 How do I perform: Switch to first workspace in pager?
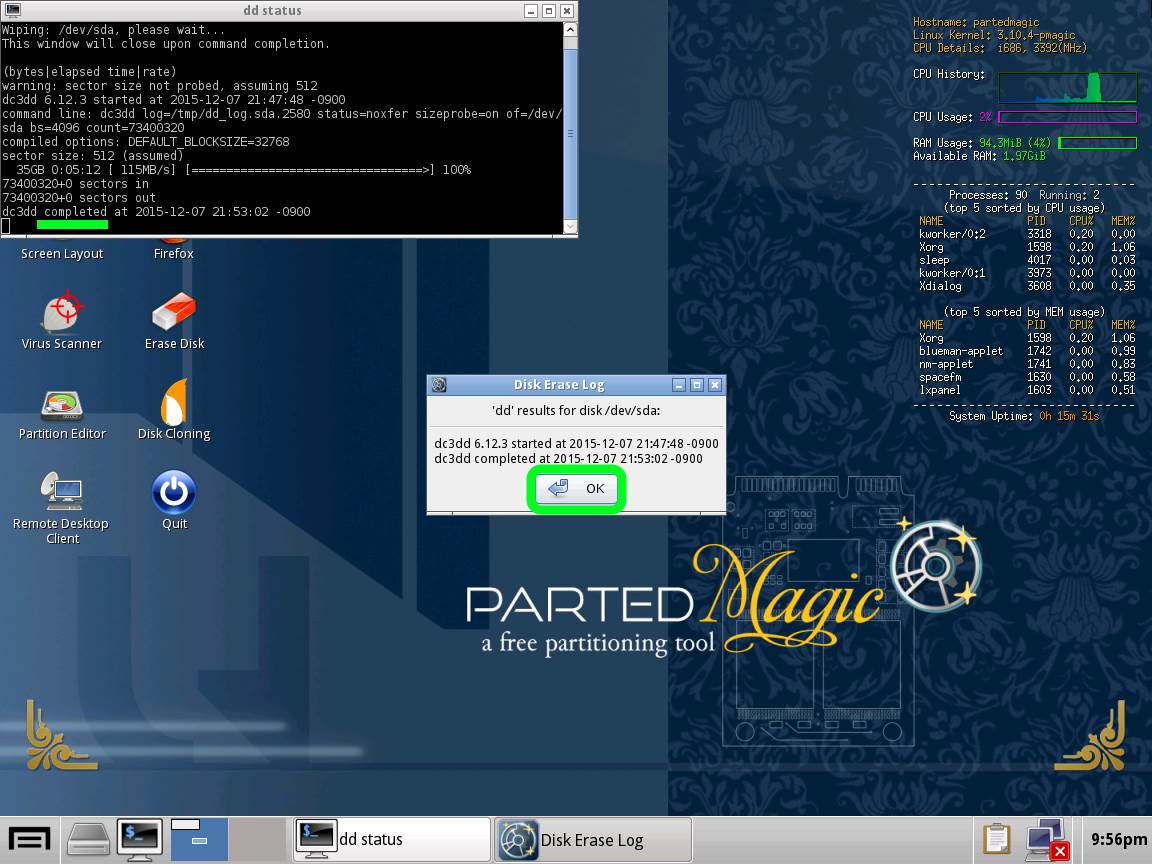199,839
